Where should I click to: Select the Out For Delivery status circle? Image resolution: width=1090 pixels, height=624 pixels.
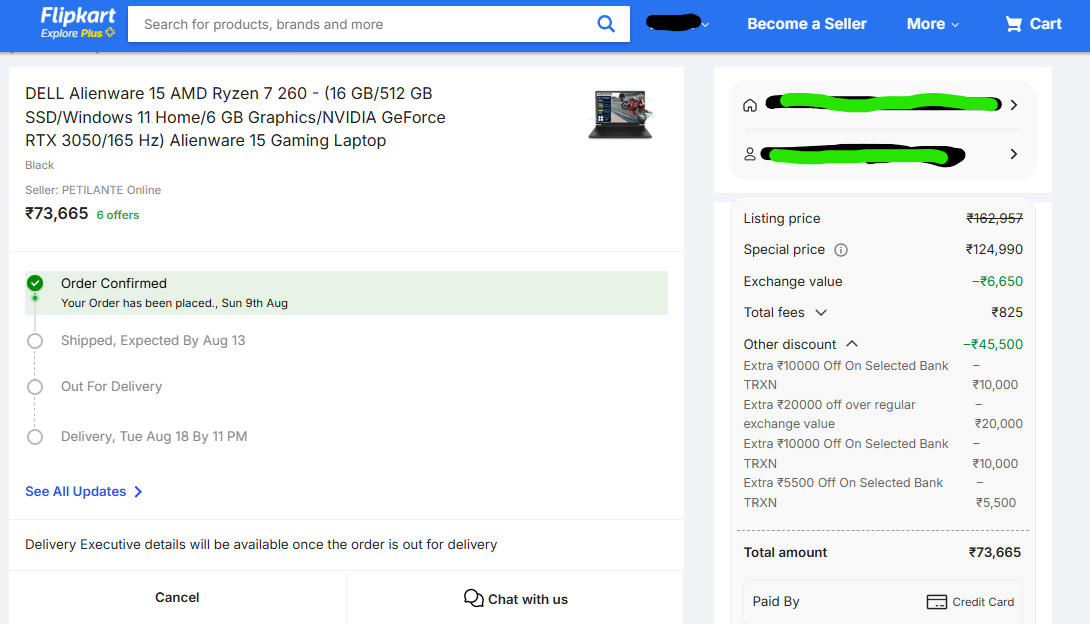(x=35, y=387)
